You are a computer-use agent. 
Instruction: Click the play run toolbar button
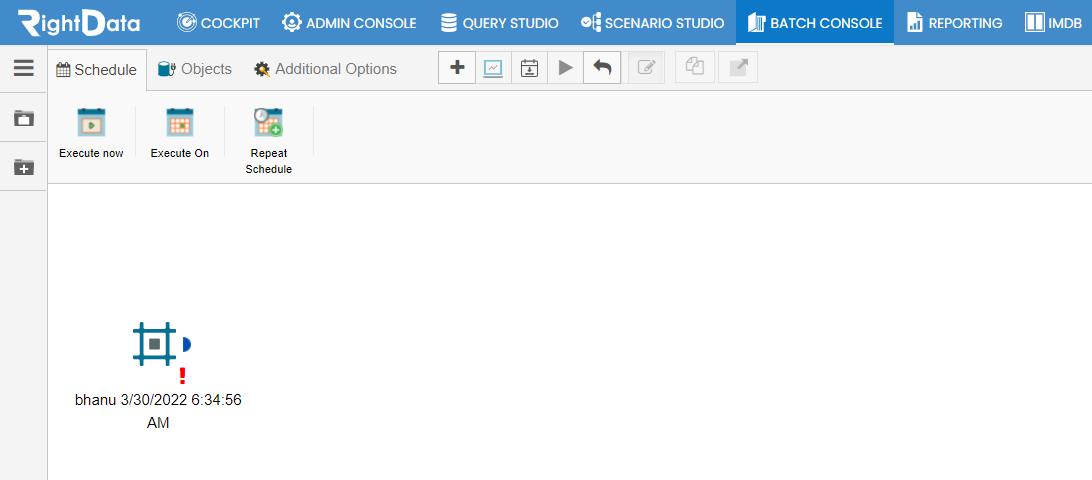[566, 68]
